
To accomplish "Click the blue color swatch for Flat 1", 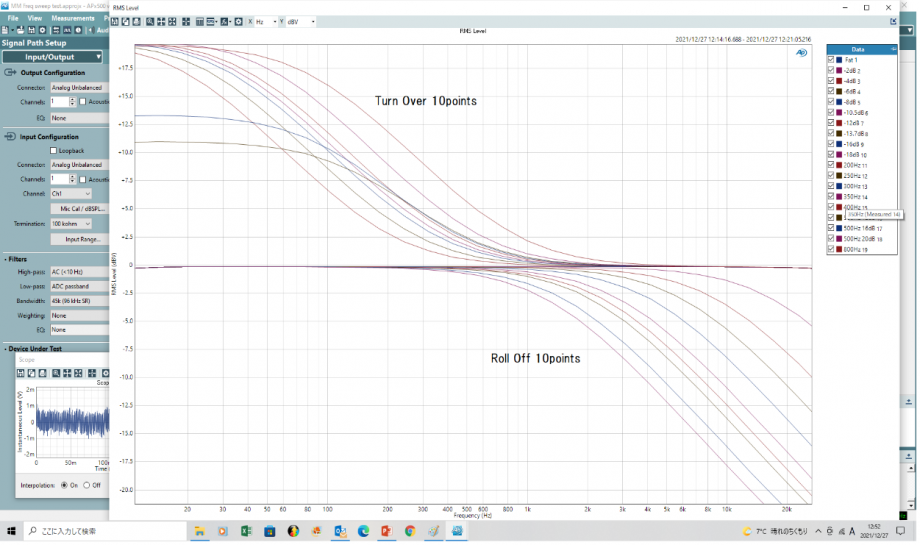I will click(x=839, y=60).
